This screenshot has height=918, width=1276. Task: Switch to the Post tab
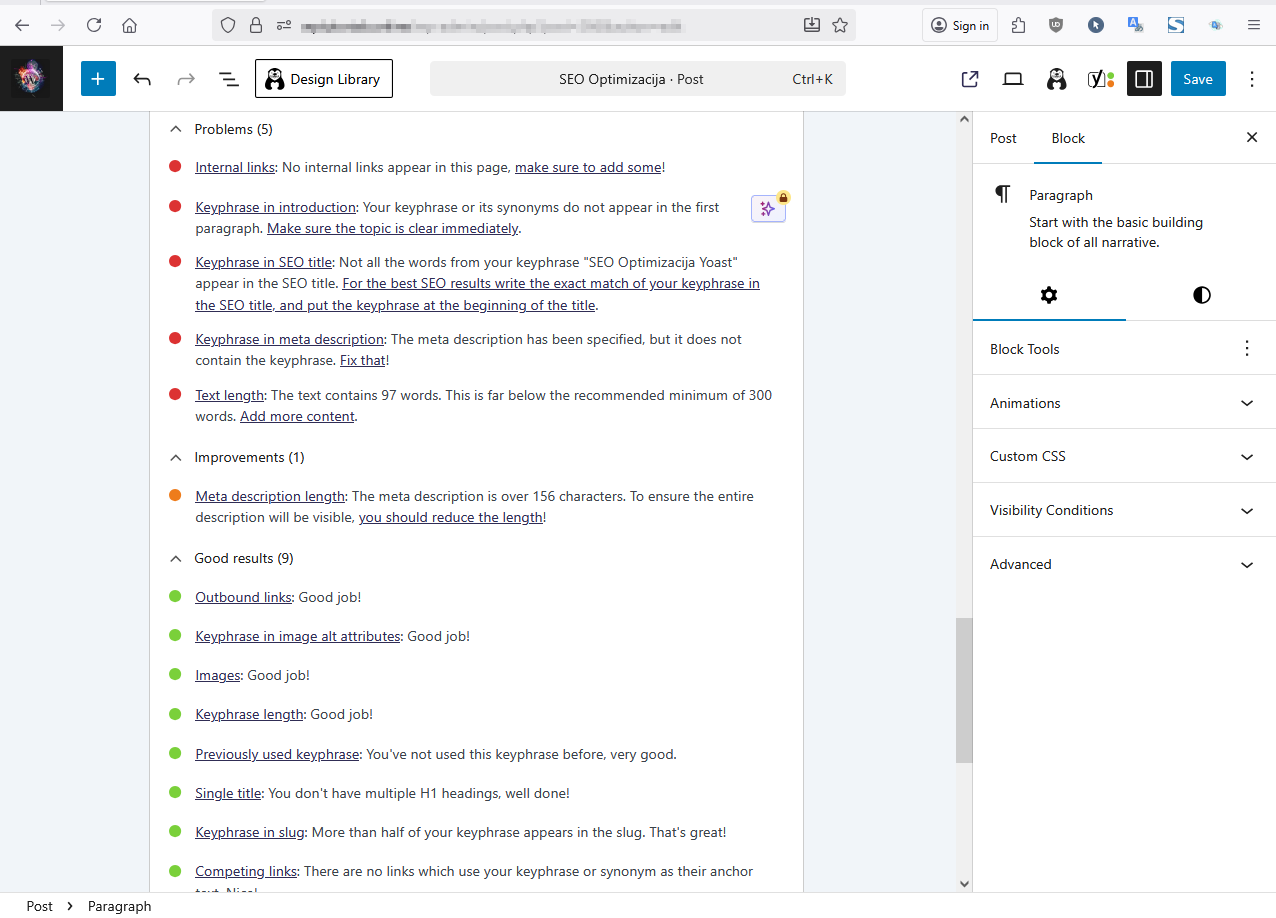point(1003,138)
